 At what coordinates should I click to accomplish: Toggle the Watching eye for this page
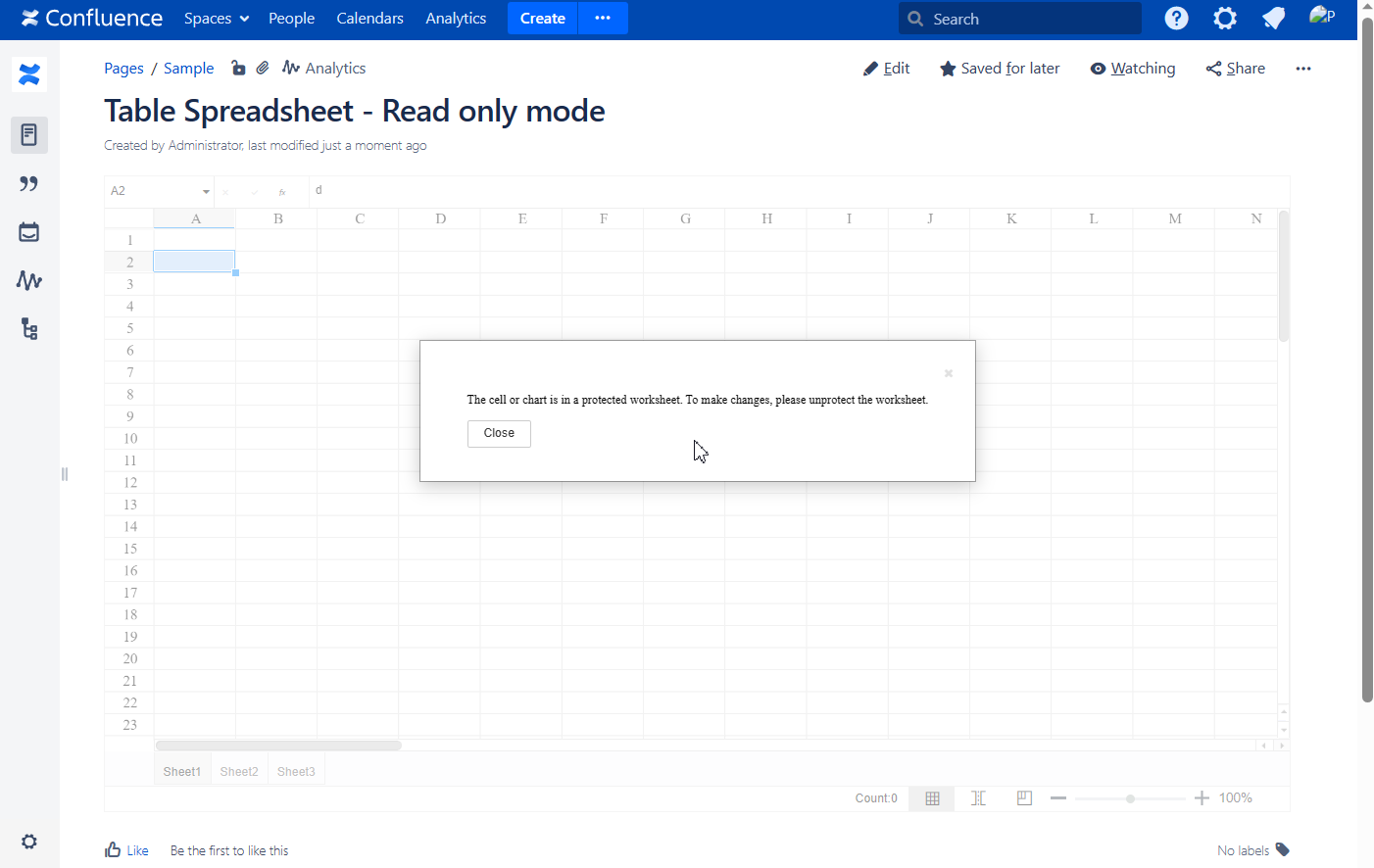[1132, 69]
